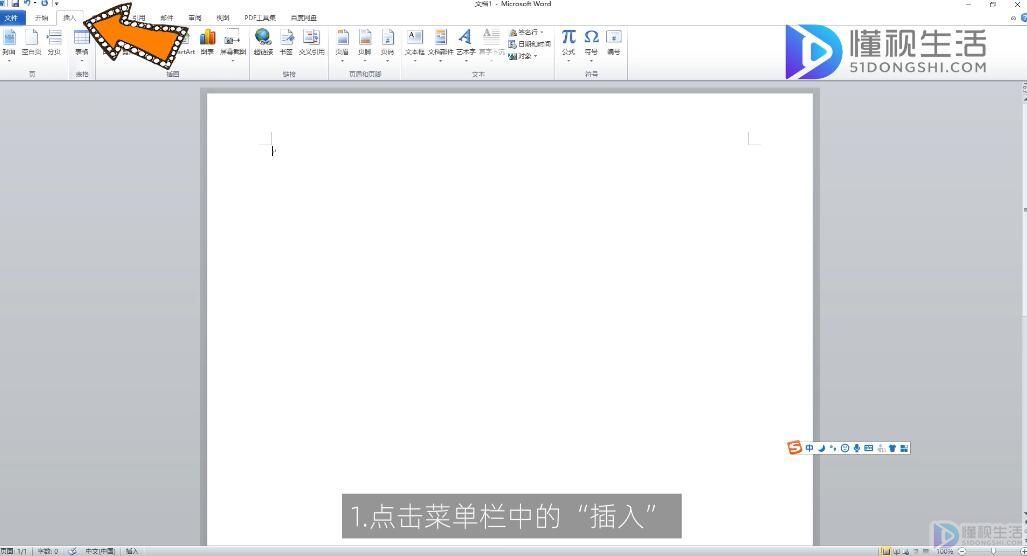Screen dimensions: 1027x556
Task: Switch to Web Layout view in status bar
Action: click(x=906, y=551)
